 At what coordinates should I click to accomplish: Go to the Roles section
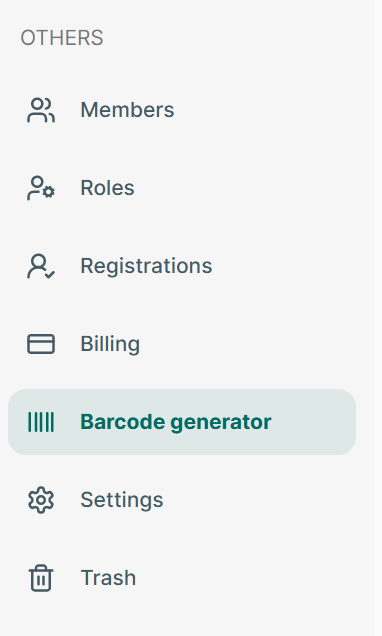(182, 188)
